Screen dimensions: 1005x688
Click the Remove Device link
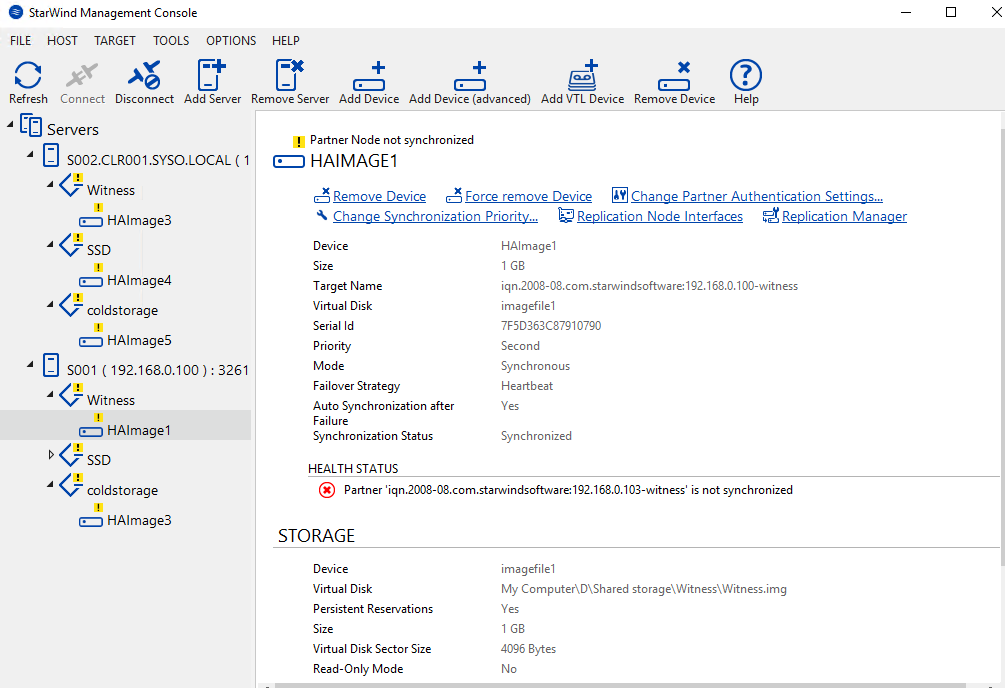(379, 196)
